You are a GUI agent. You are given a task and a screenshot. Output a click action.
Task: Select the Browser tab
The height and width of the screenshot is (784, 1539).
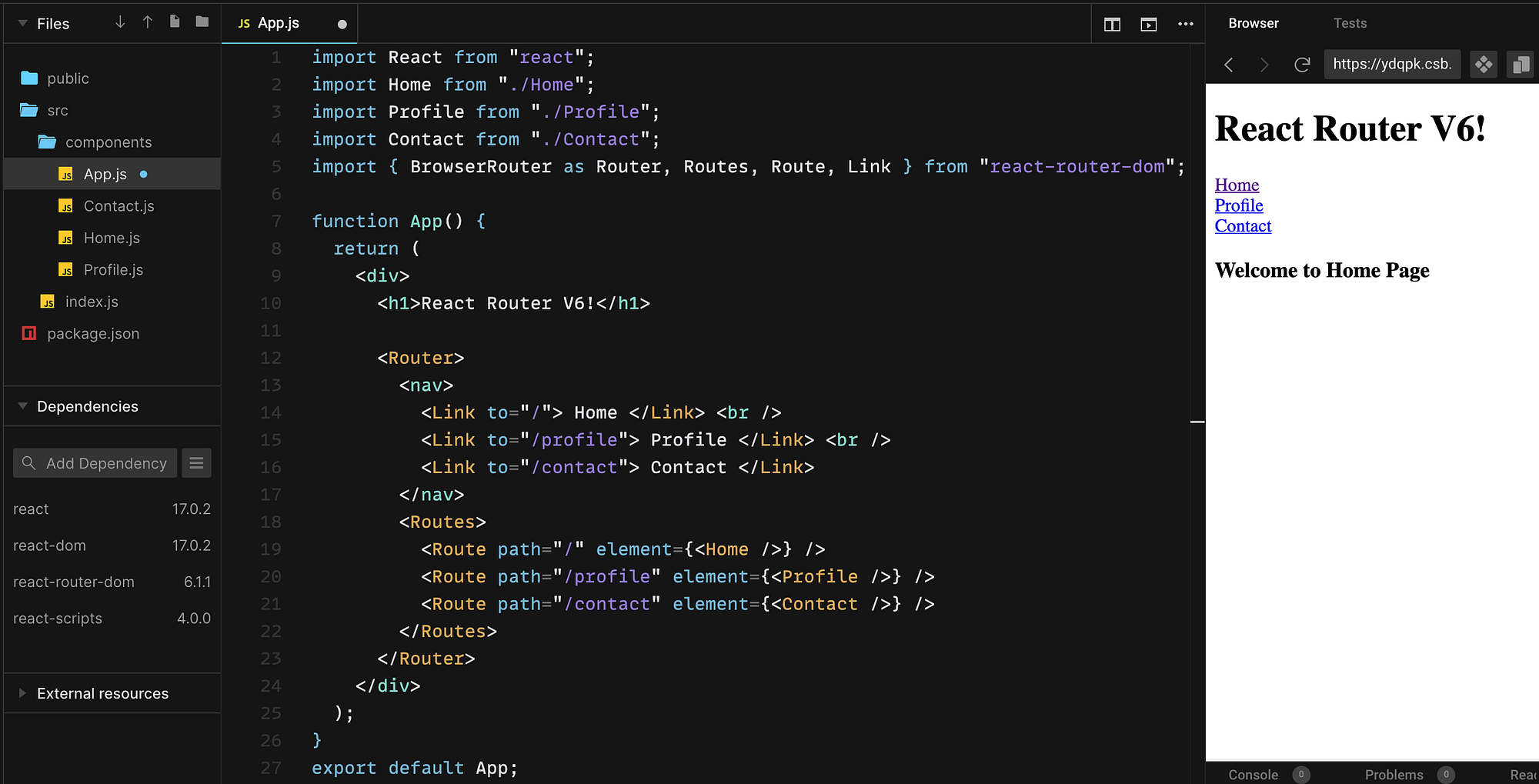(x=1253, y=23)
